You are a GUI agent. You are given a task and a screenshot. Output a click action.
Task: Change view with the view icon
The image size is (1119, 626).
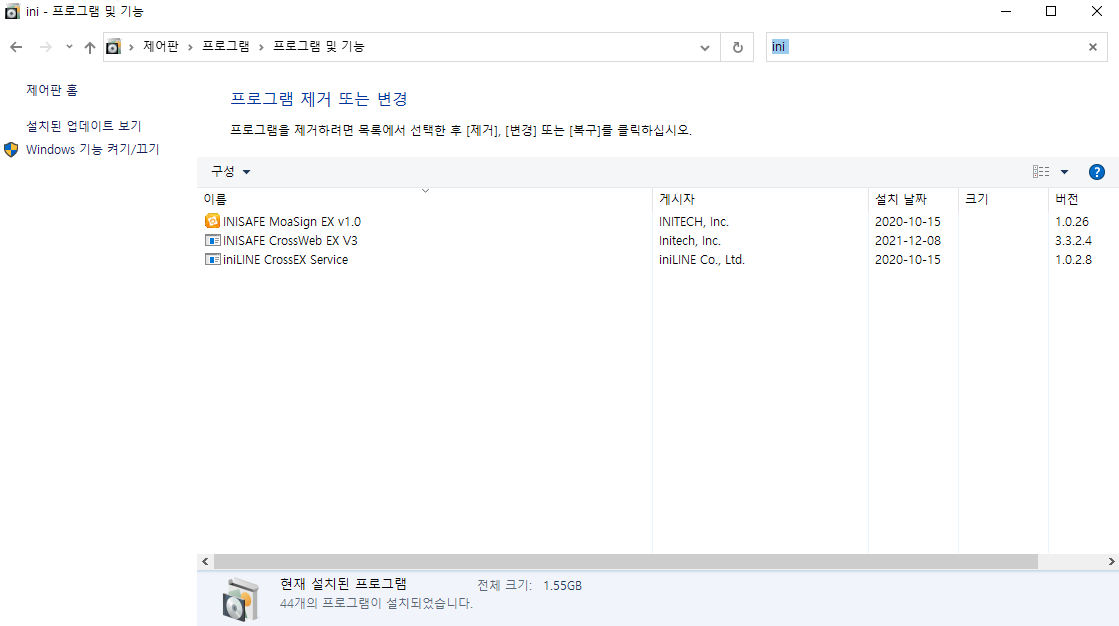pyautogui.click(x=1040, y=171)
